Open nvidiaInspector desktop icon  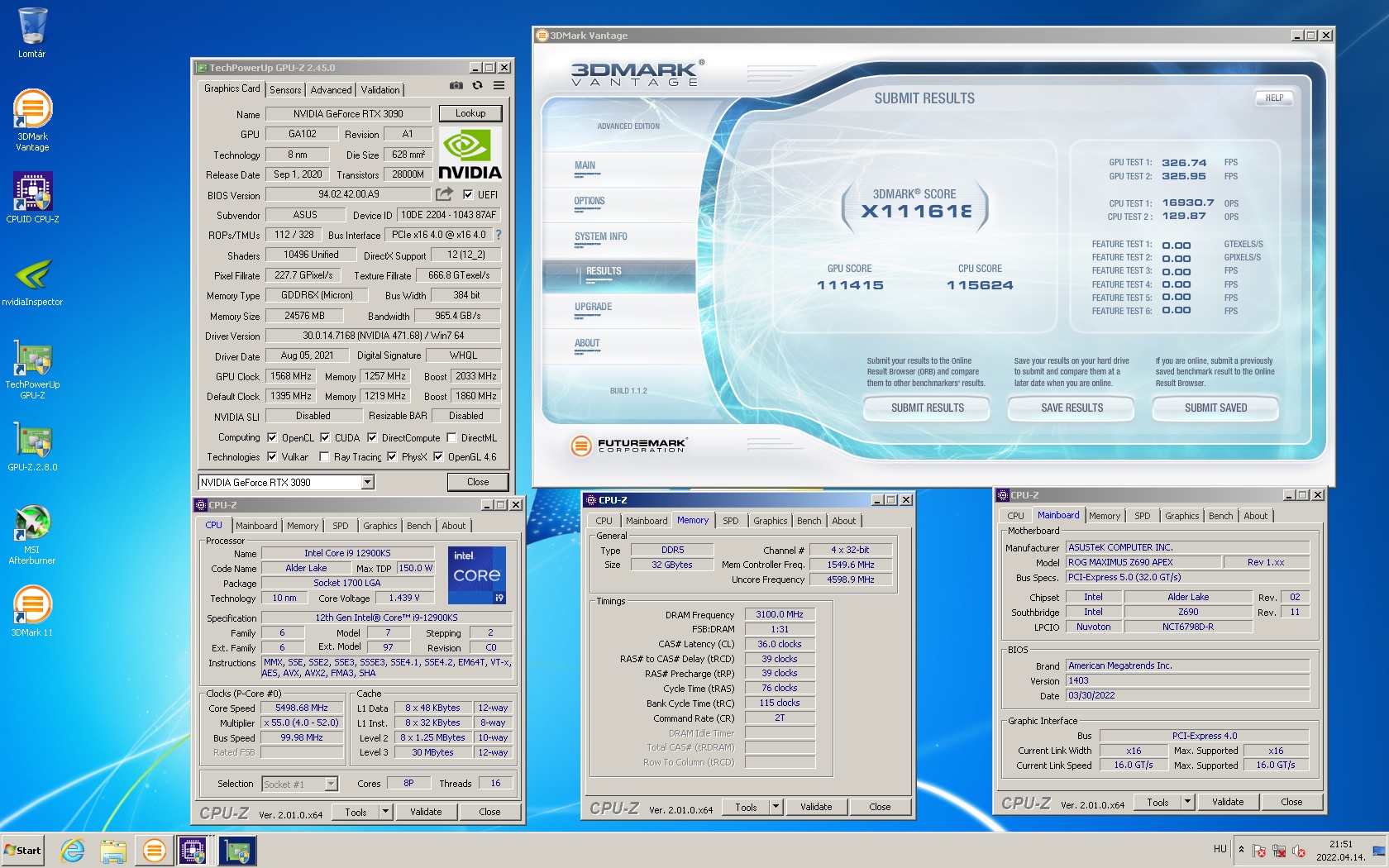coord(32,281)
